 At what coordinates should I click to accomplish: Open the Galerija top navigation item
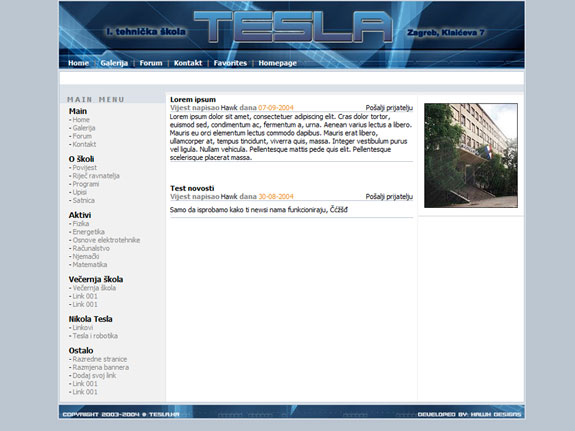click(114, 63)
